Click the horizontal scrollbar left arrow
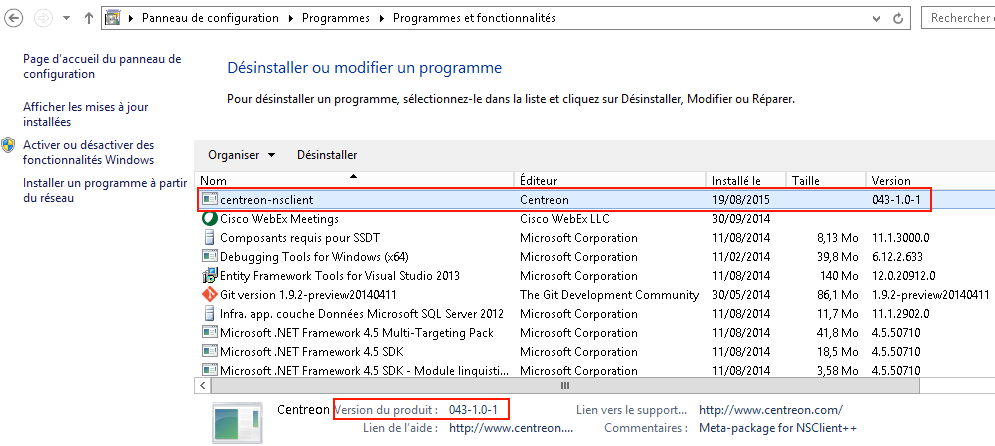The image size is (995, 446). coord(202,385)
